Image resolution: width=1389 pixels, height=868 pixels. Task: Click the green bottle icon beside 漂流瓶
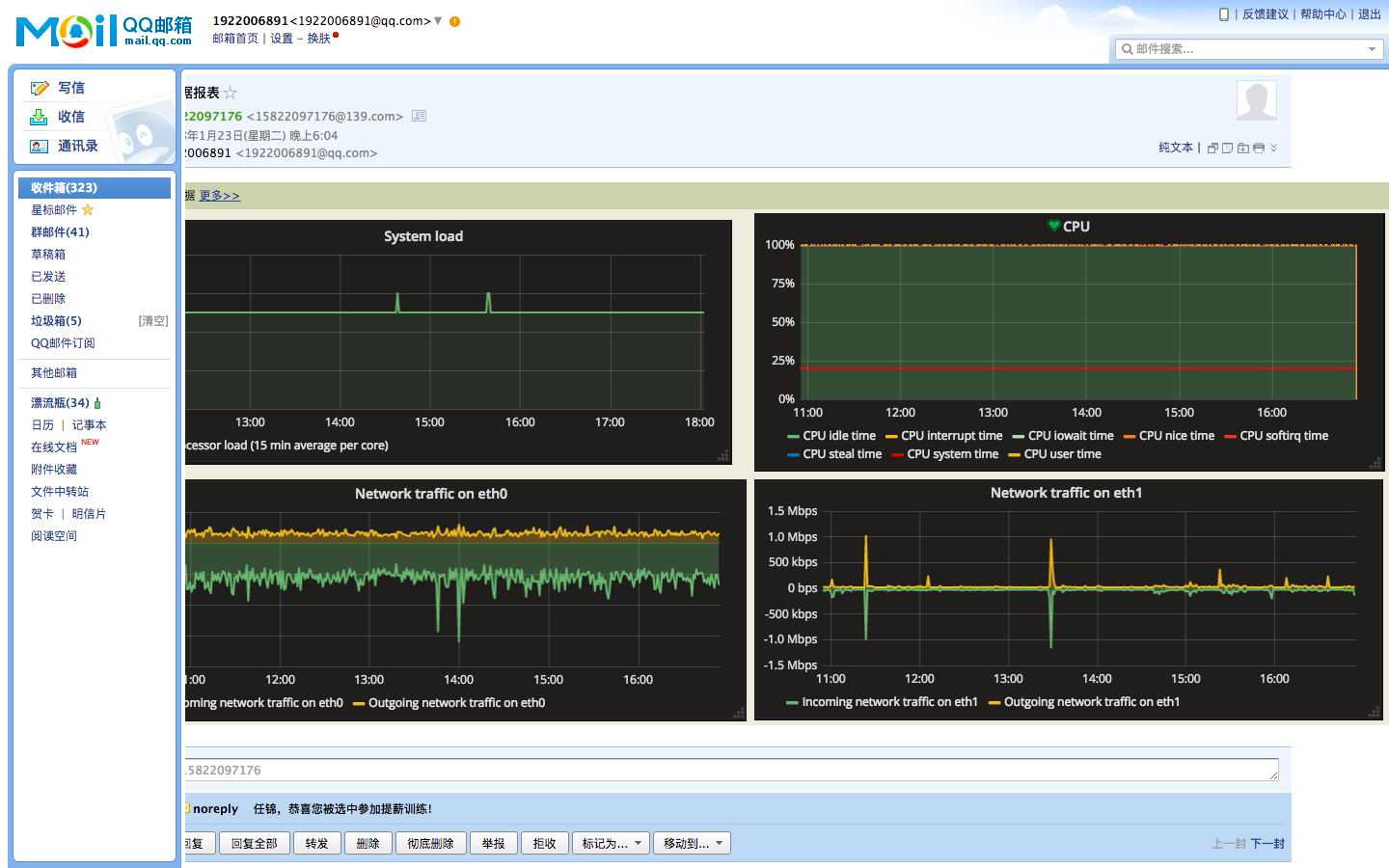(97, 403)
